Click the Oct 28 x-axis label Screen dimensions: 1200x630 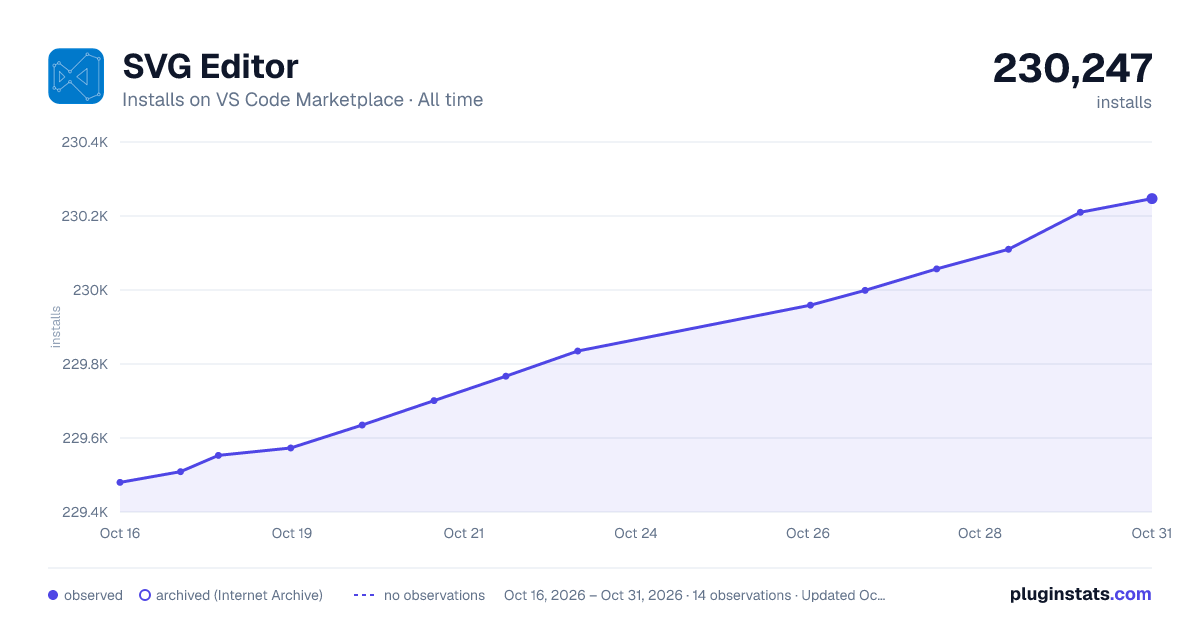click(980, 533)
